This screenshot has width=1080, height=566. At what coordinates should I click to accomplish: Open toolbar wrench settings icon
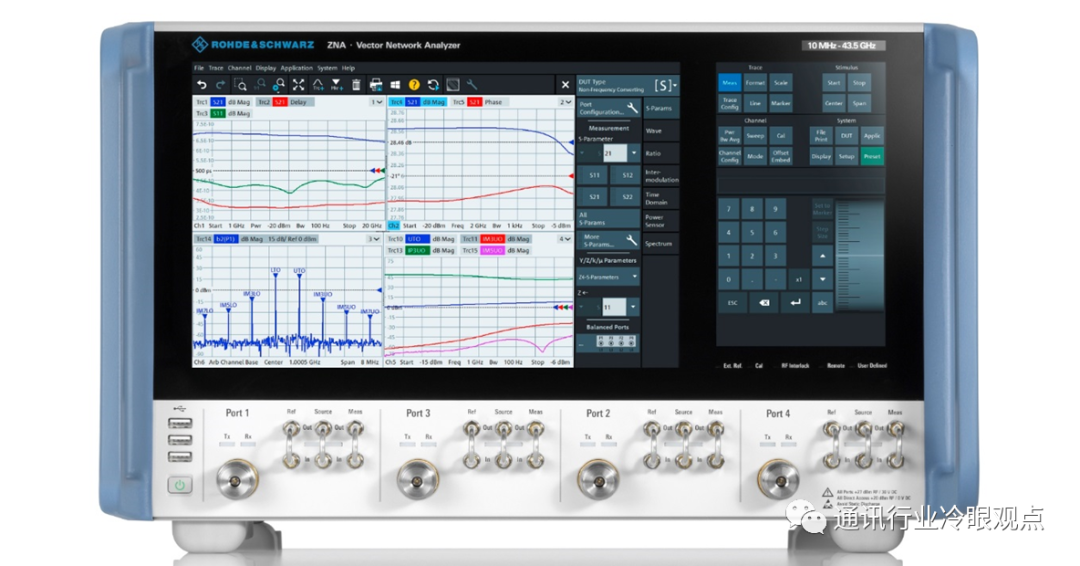pos(472,85)
